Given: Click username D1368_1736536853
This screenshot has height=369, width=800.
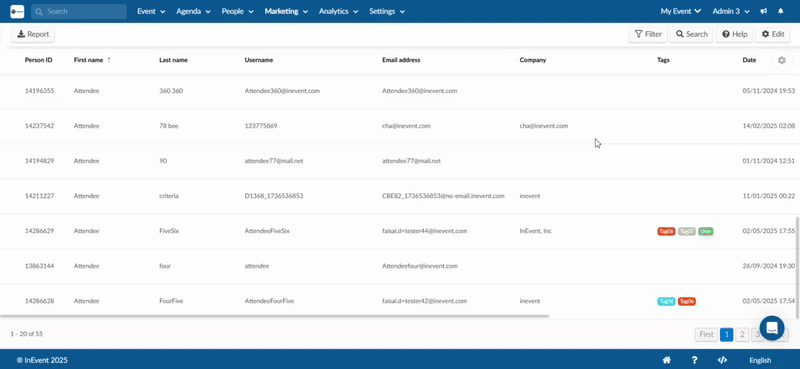Looking at the screenshot, I should [x=274, y=196].
